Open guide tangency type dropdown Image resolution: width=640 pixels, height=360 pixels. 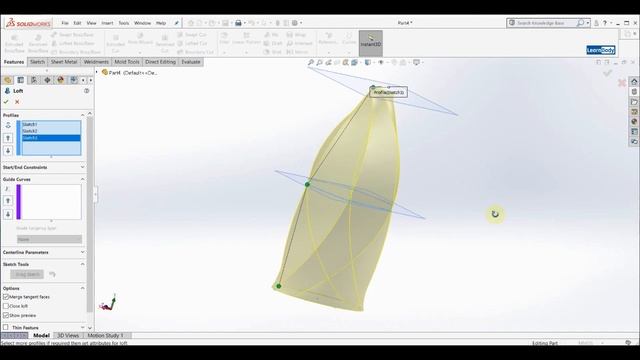(x=49, y=239)
